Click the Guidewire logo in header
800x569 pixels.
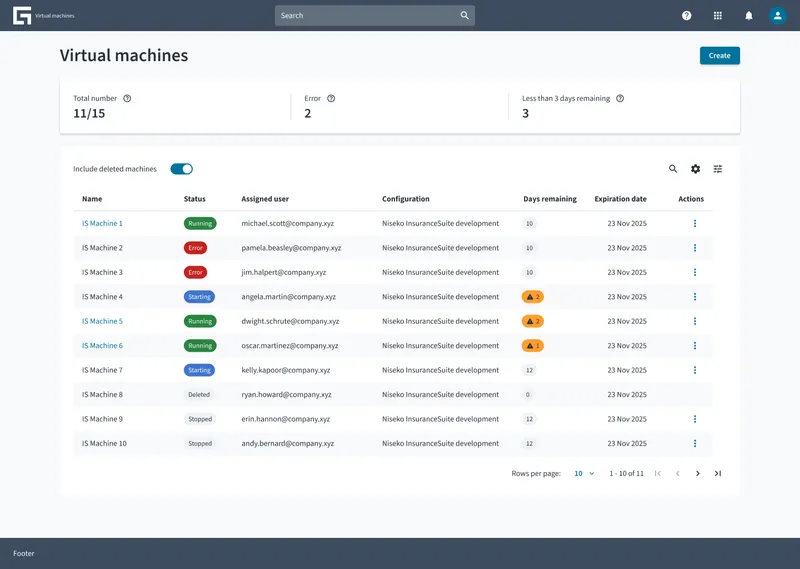(22, 15)
